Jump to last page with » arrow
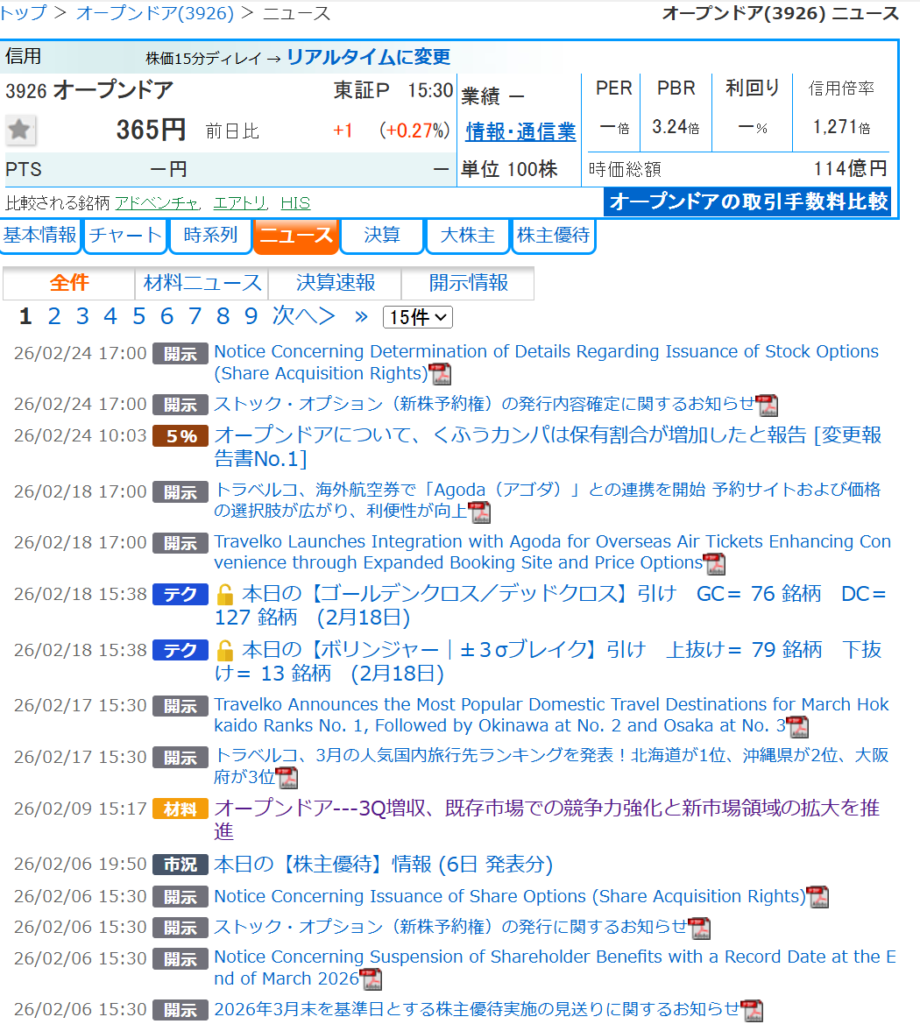The width and height of the screenshot is (920, 1024). click(361, 317)
